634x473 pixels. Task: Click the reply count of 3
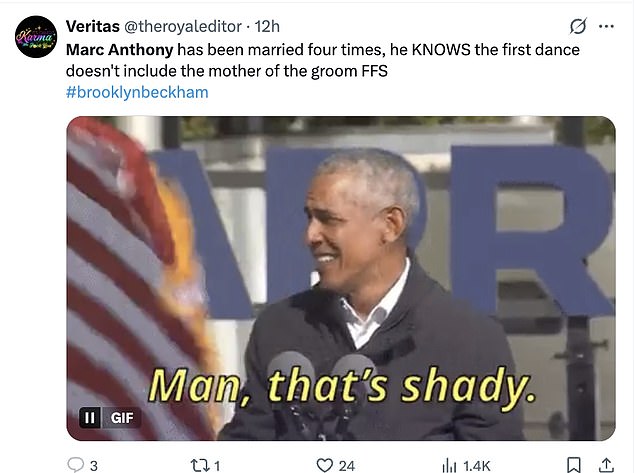point(93,465)
